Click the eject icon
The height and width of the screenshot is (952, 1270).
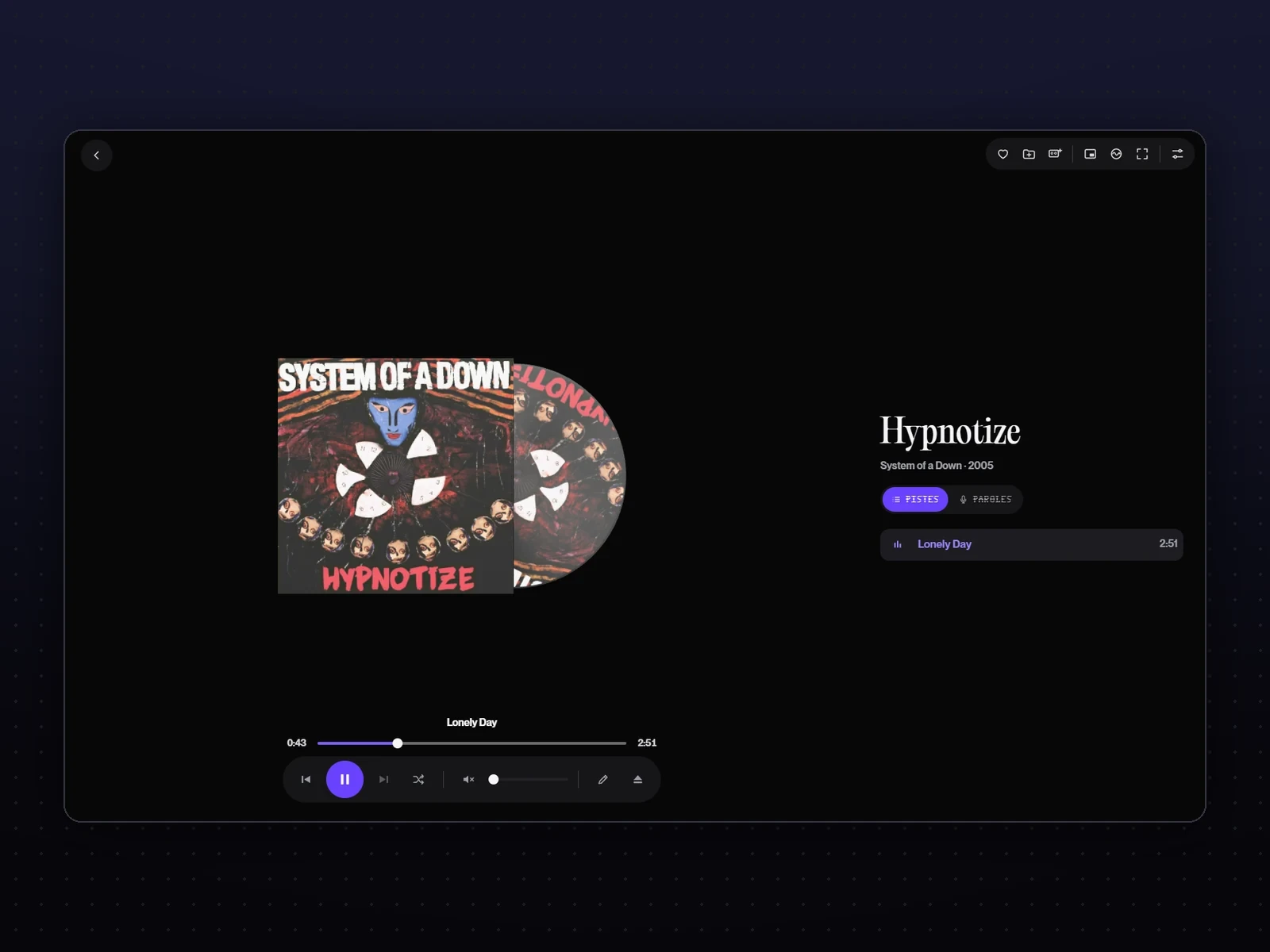point(637,780)
